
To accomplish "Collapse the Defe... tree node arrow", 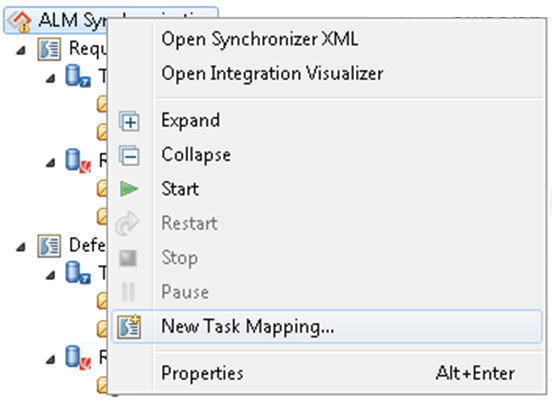I will click(x=21, y=247).
